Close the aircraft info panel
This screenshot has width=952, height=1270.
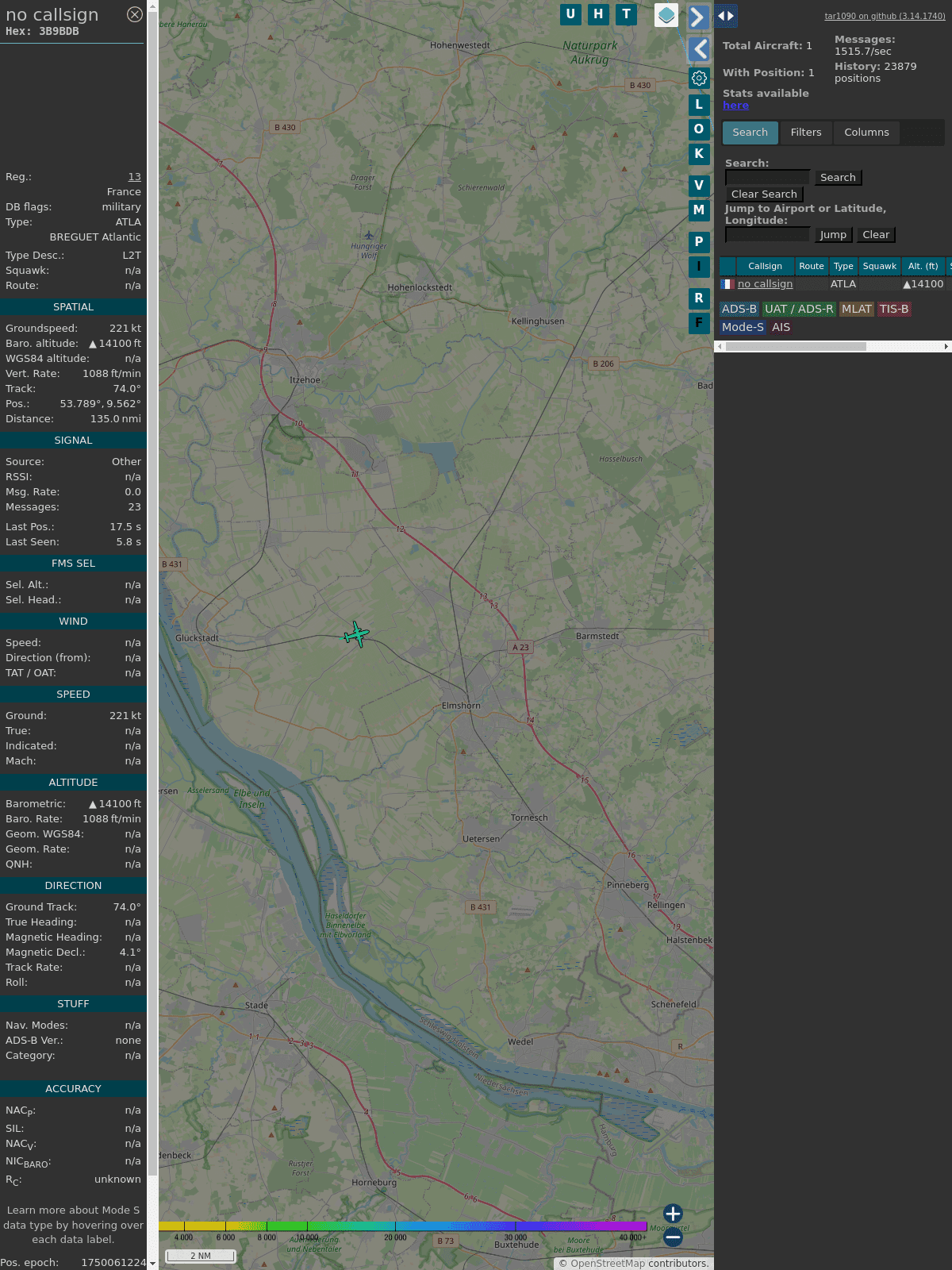(135, 14)
